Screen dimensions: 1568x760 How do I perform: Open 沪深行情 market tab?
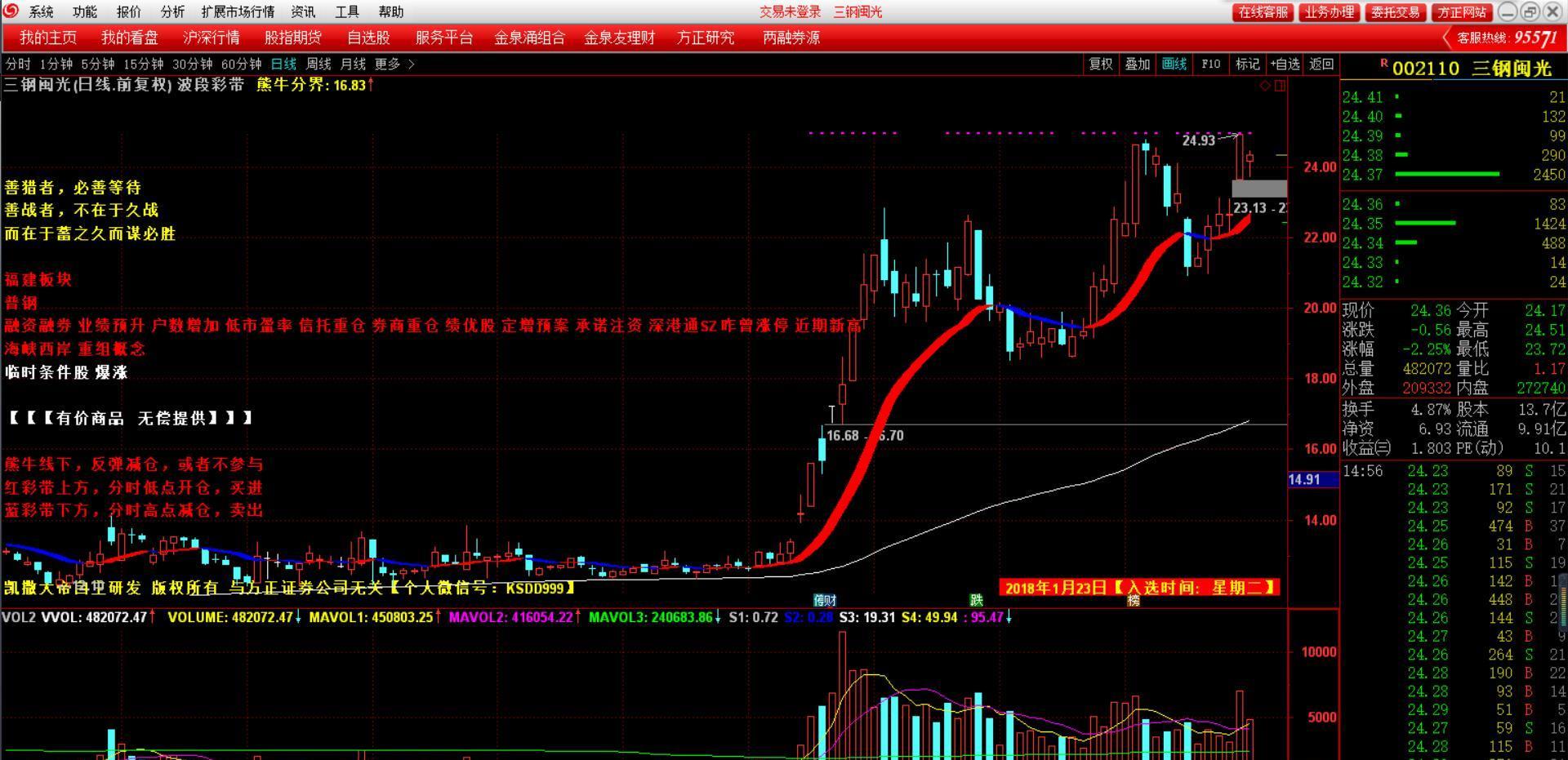click(x=212, y=38)
